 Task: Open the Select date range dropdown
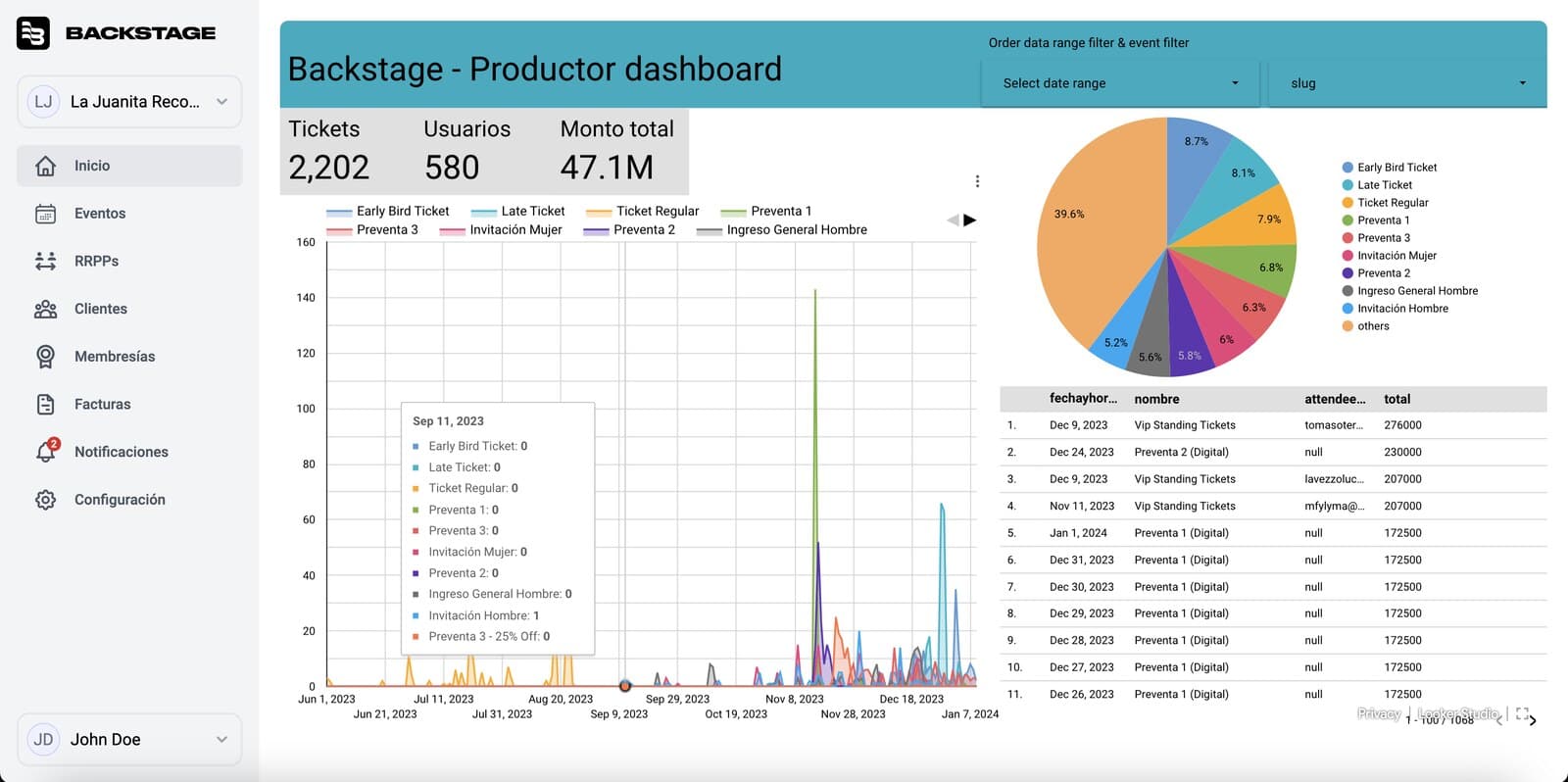tap(1120, 83)
